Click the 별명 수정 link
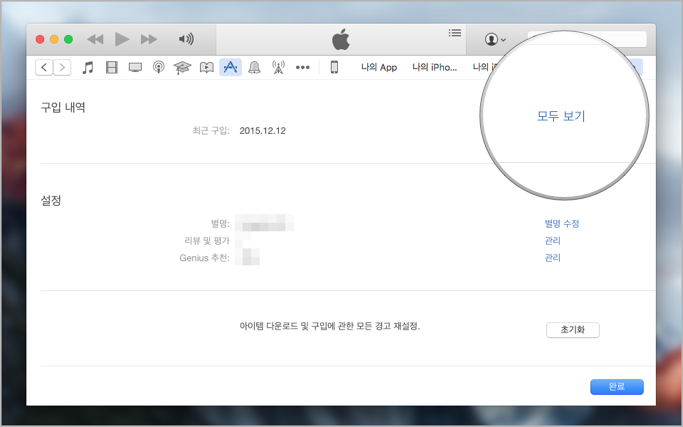Image resolution: width=683 pixels, height=427 pixels. pyautogui.click(x=561, y=224)
